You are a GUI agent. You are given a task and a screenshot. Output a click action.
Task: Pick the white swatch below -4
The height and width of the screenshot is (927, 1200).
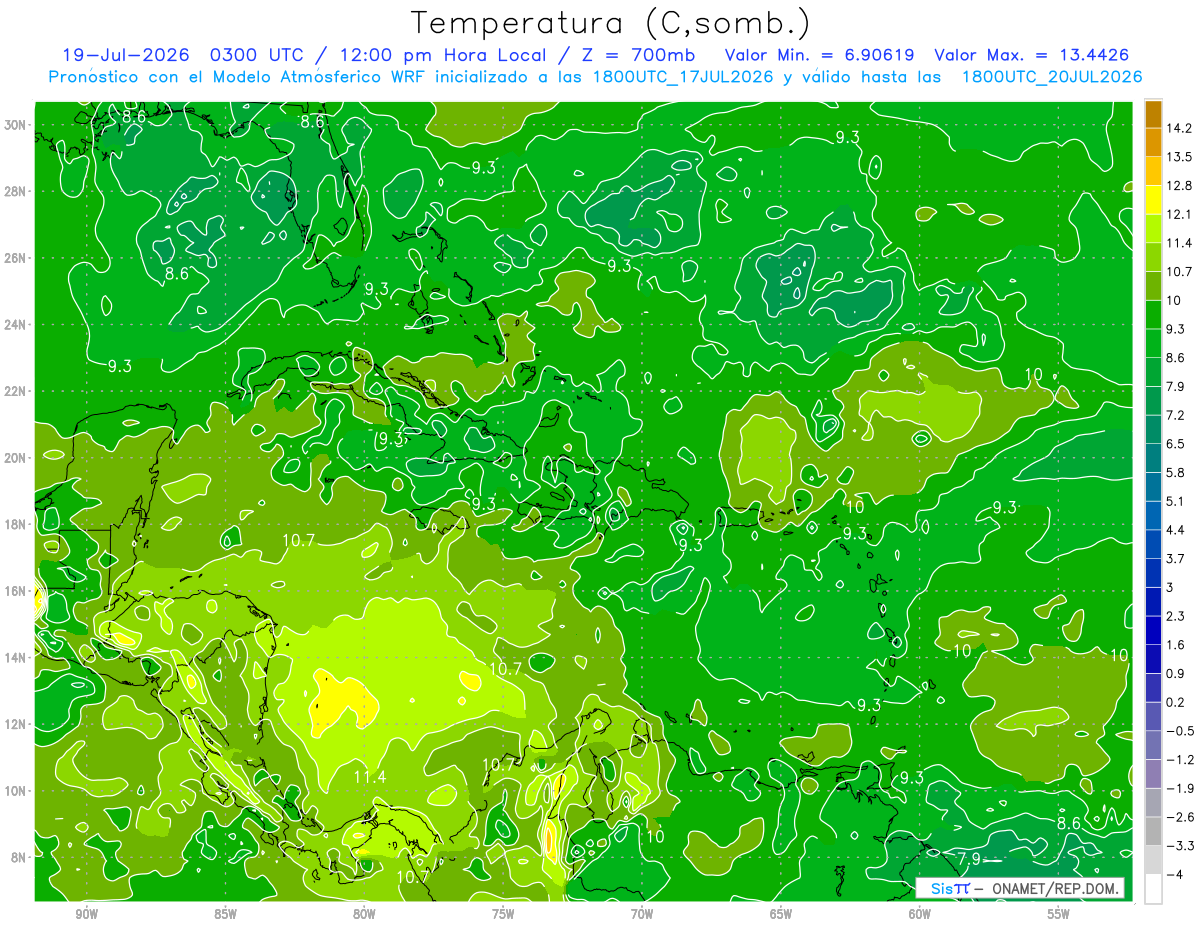[x=1153, y=889]
